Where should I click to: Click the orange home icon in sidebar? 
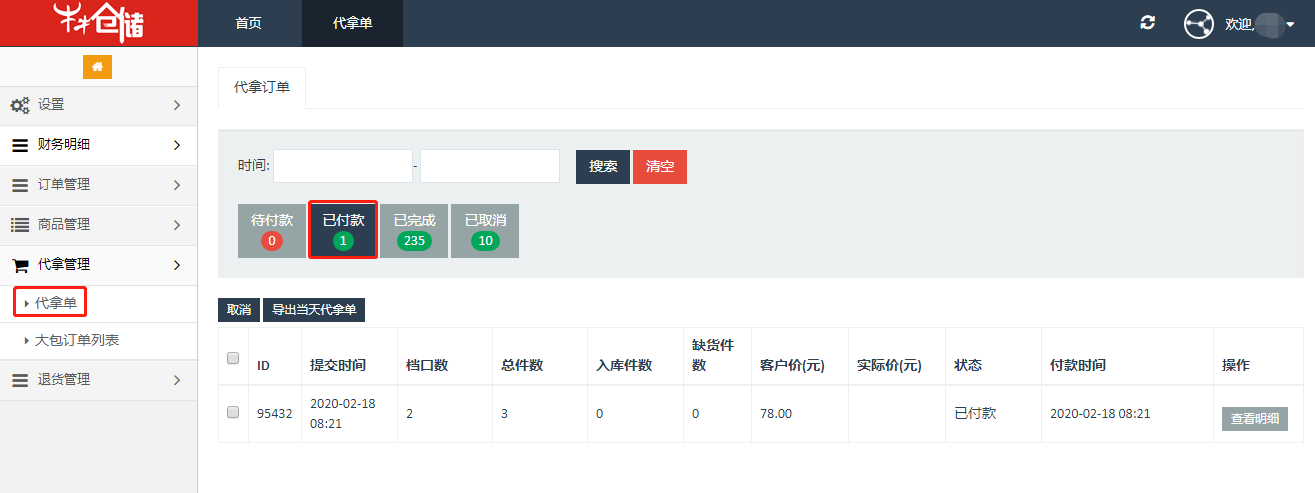97,66
